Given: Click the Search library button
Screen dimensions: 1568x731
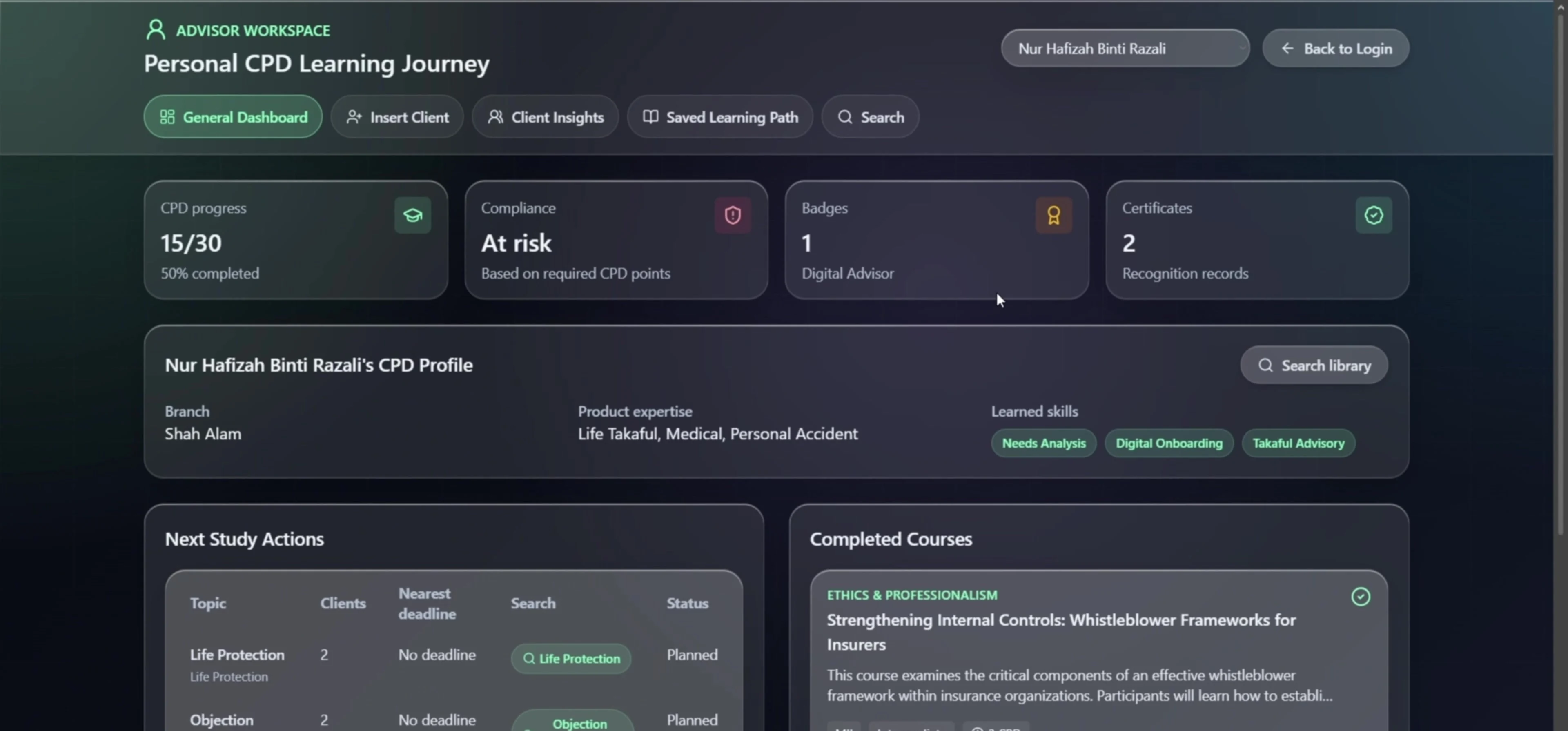Looking at the screenshot, I should pyautogui.click(x=1314, y=365).
